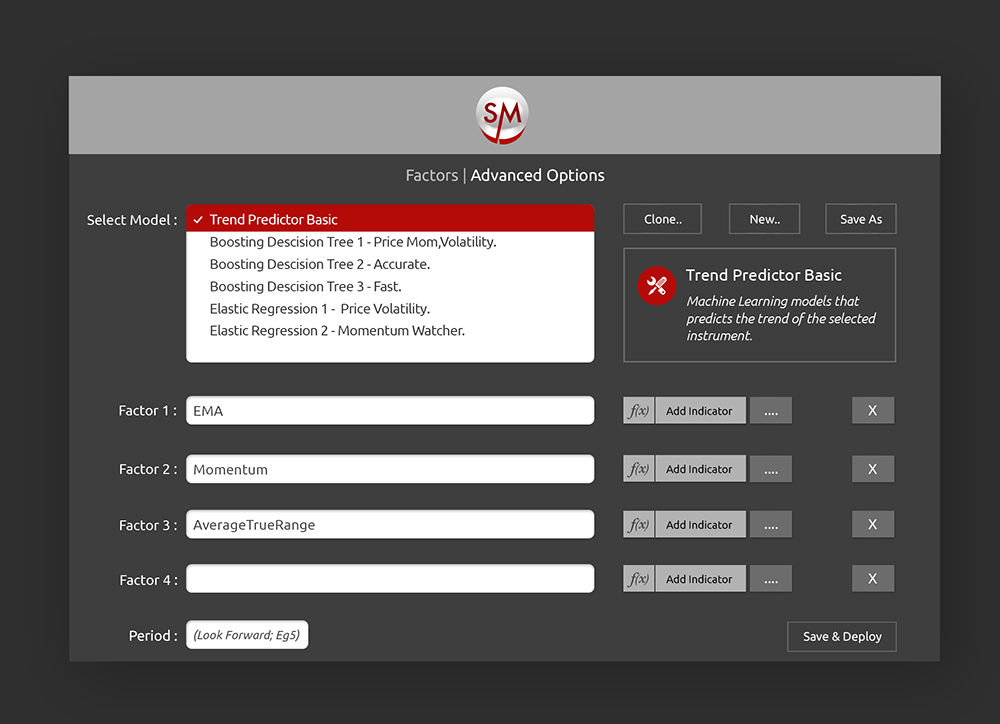
Task: Remove Factor 1 with its X button
Action: (872, 411)
